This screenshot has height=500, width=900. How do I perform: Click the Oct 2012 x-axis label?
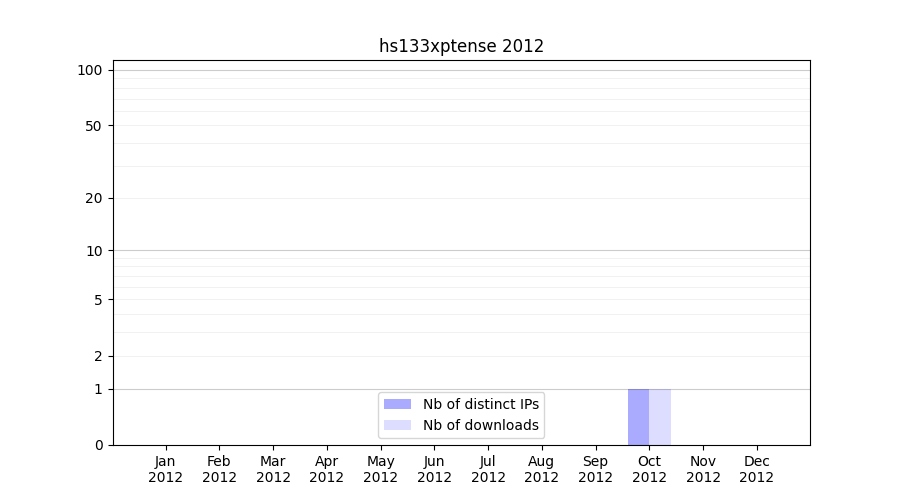click(649, 469)
